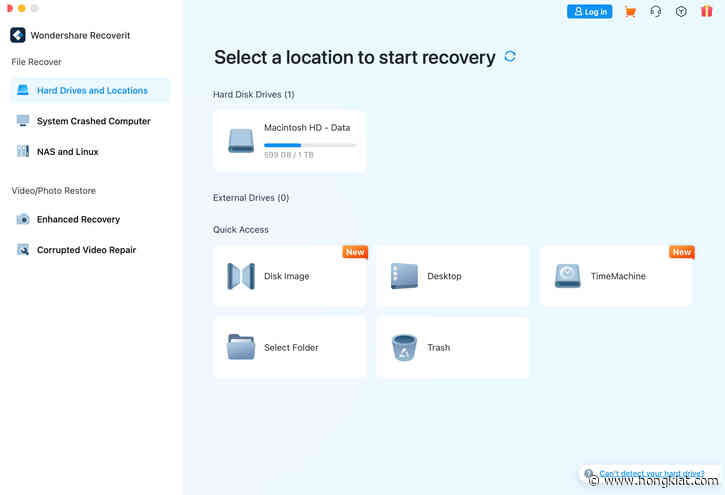
Task: Click the Hard Drives and Locations drive icon
Action: (x=23, y=90)
